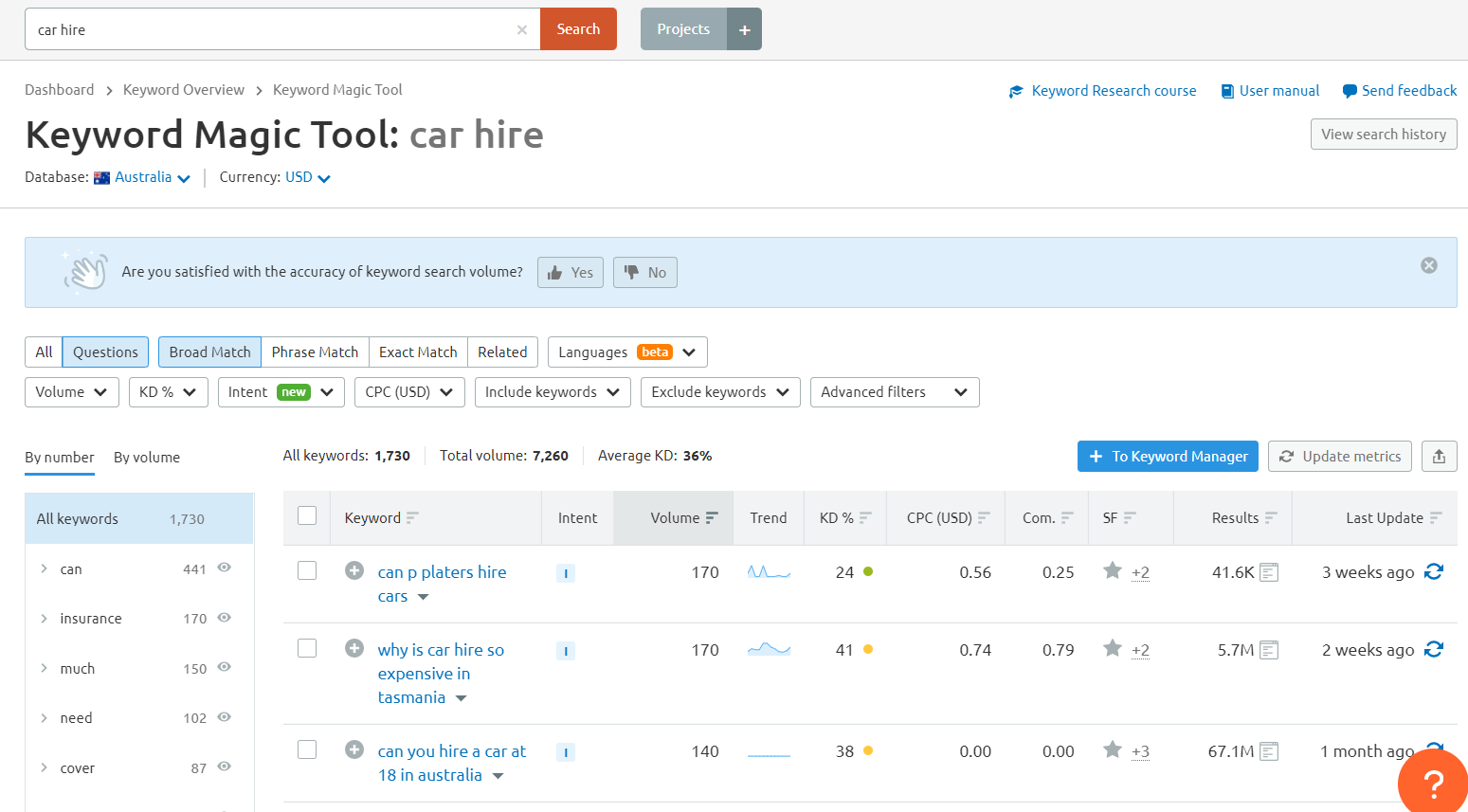Add 'can you hire a car at 18' via plus icon
1468x812 pixels.
tap(354, 749)
